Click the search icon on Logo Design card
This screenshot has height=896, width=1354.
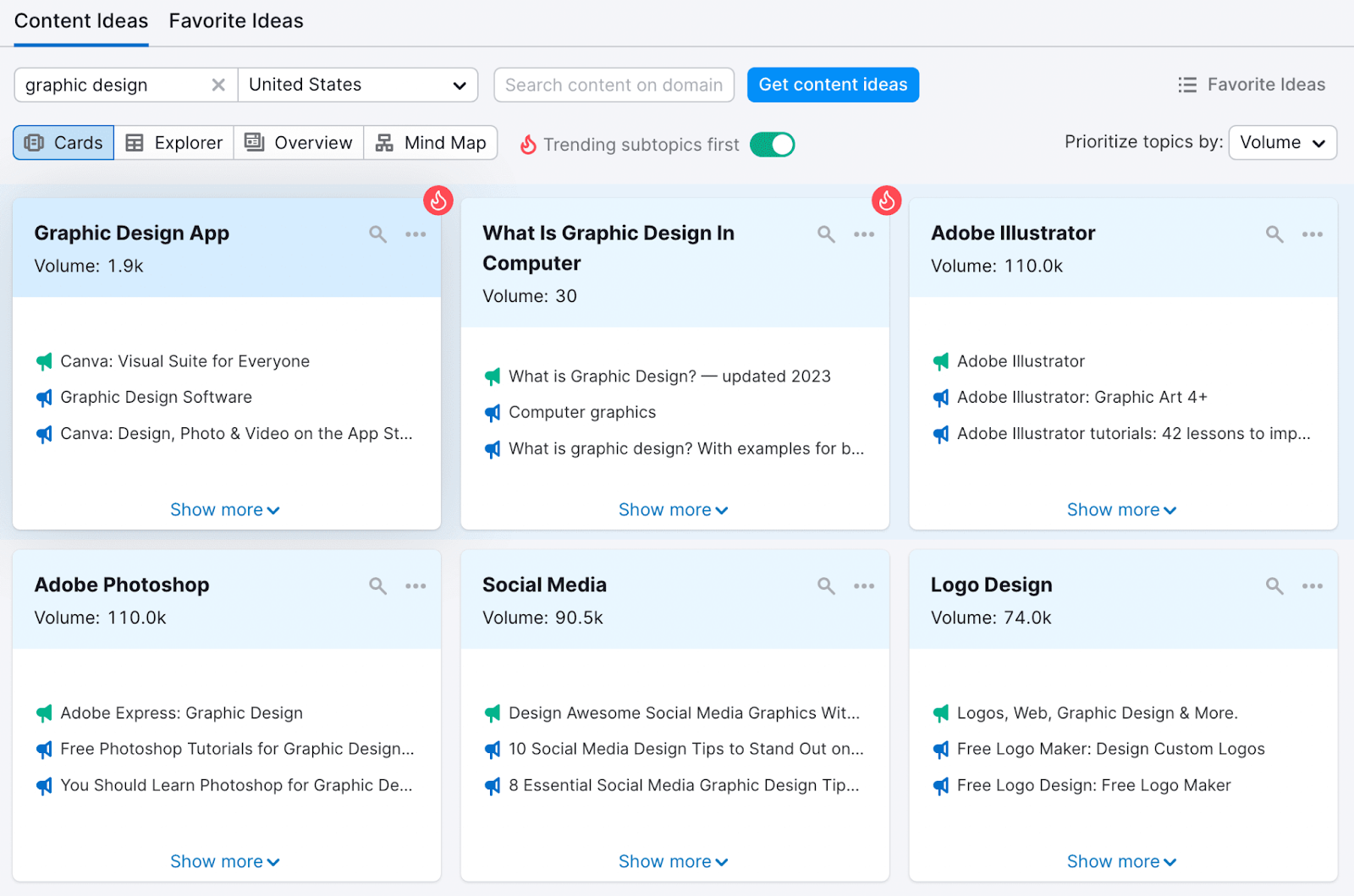(x=1274, y=585)
